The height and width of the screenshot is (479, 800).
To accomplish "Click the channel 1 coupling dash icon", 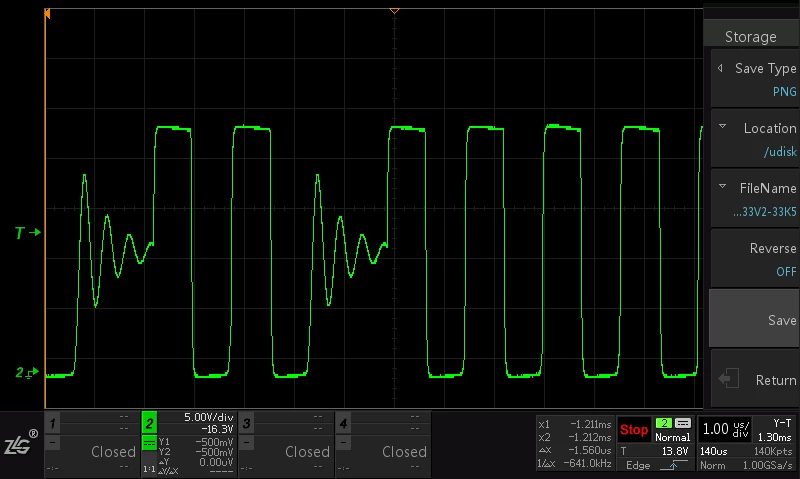I will (x=53, y=442).
